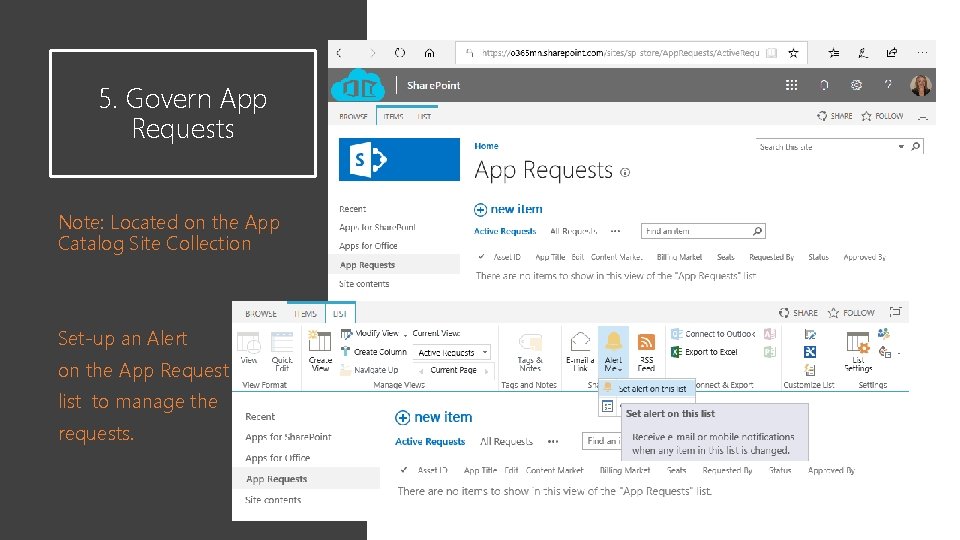The width and height of the screenshot is (960, 540).
Task: Open reading view icon in address bar
Action: (771, 53)
